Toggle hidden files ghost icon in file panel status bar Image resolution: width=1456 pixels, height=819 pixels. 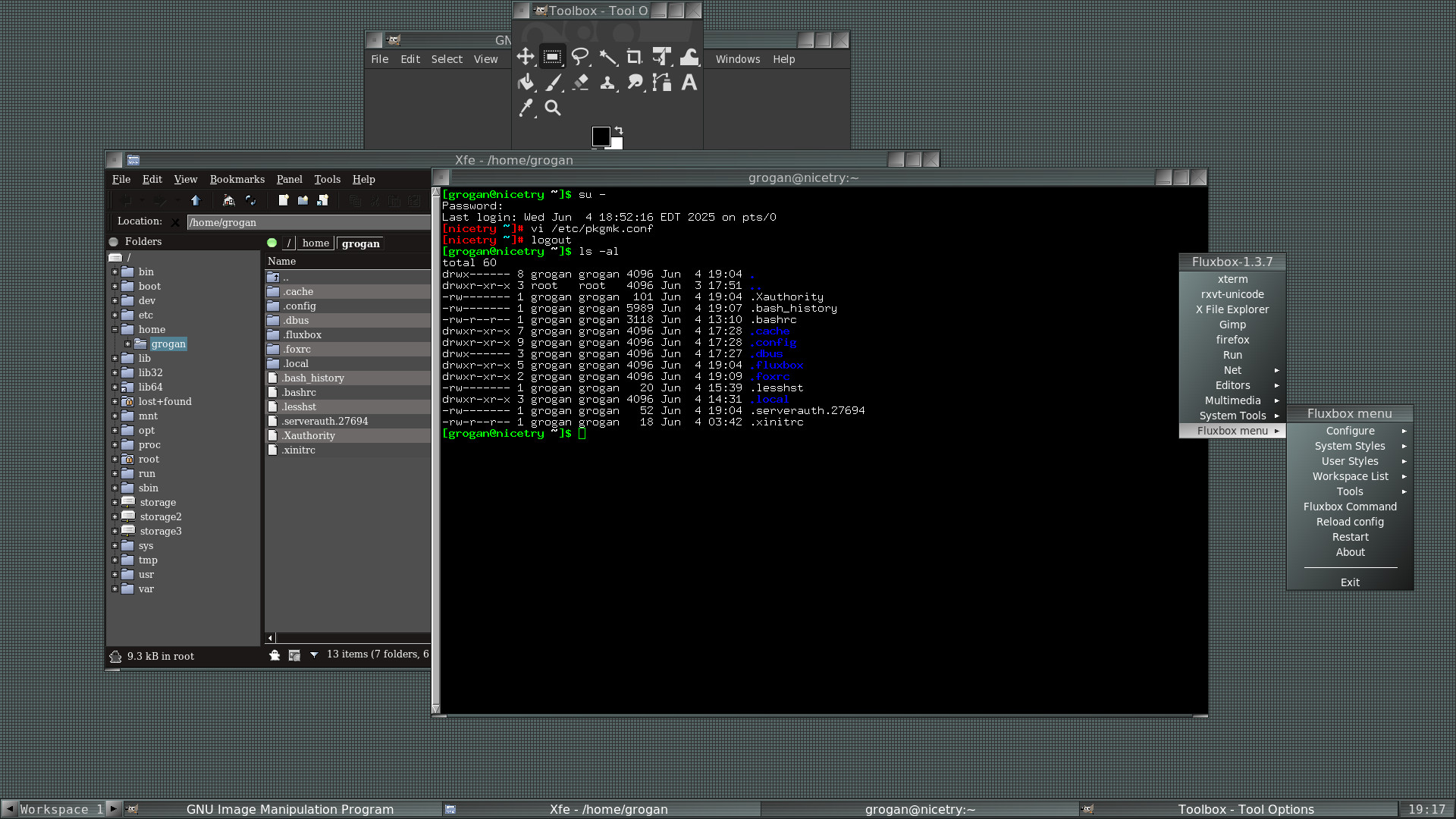coord(275,655)
